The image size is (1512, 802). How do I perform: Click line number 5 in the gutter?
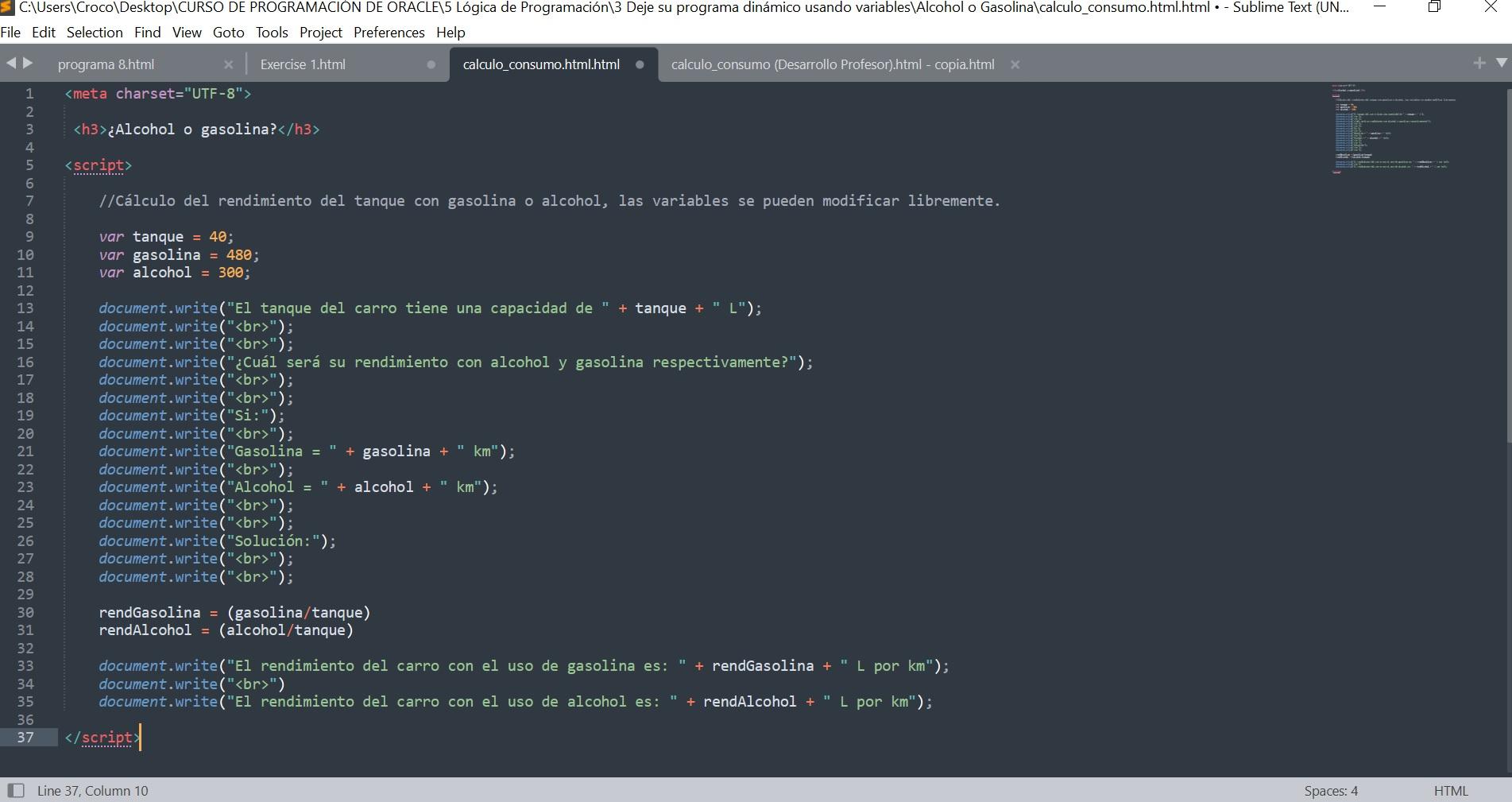pyautogui.click(x=29, y=165)
